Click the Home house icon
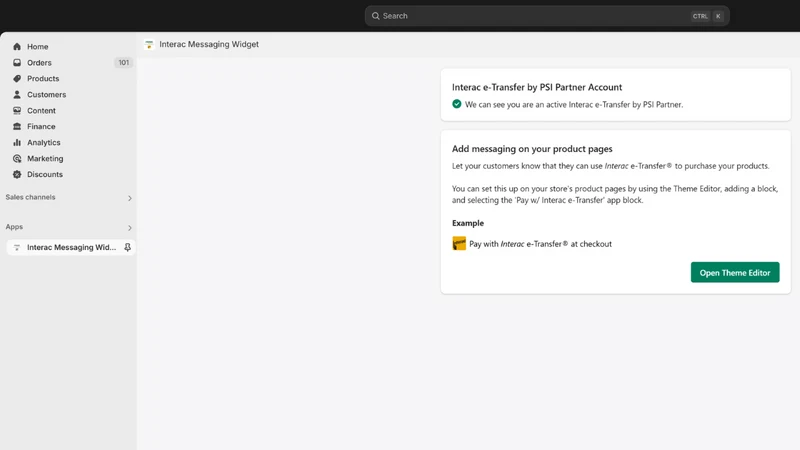This screenshot has height=450, width=800. click(17, 46)
